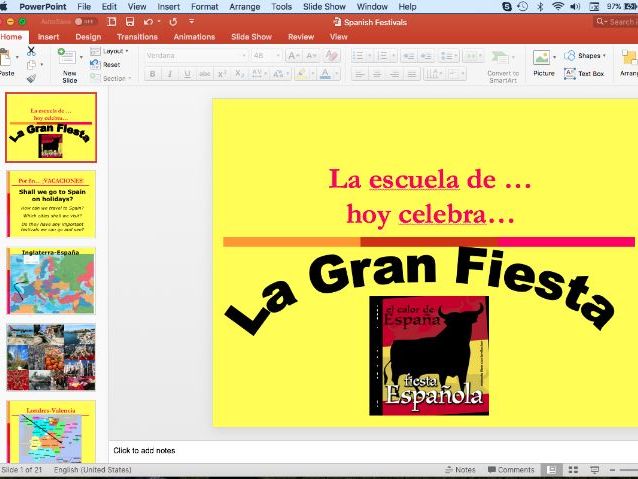Redo the last action
Viewport: 638px width, 479px height.
tap(173, 22)
